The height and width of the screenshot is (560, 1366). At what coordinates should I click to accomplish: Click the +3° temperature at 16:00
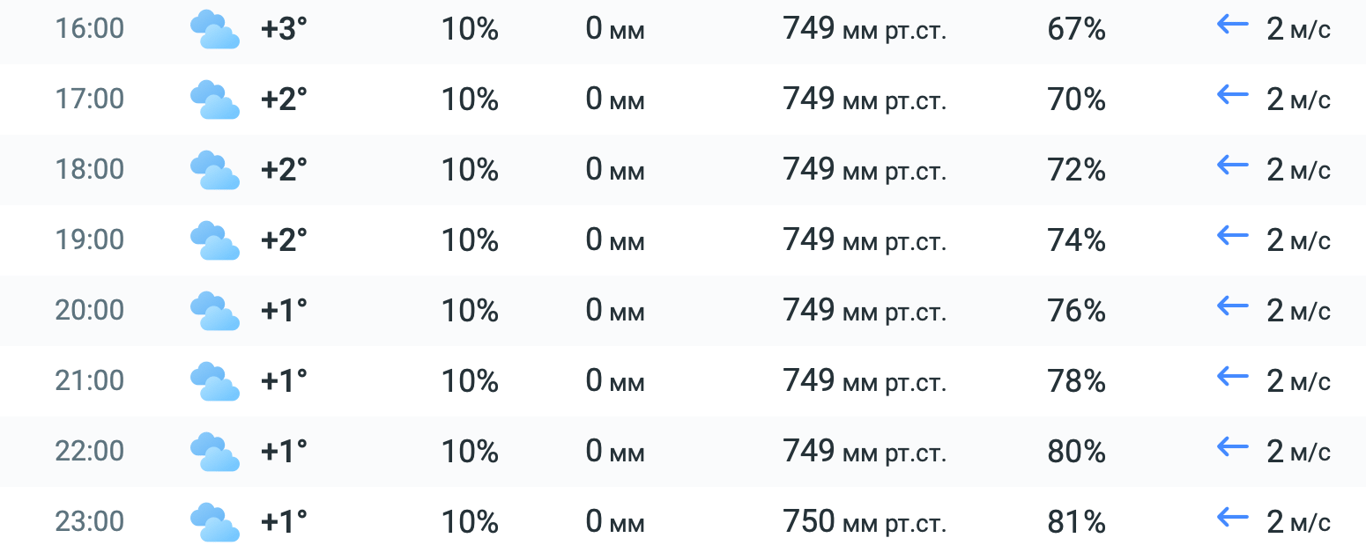(x=284, y=29)
